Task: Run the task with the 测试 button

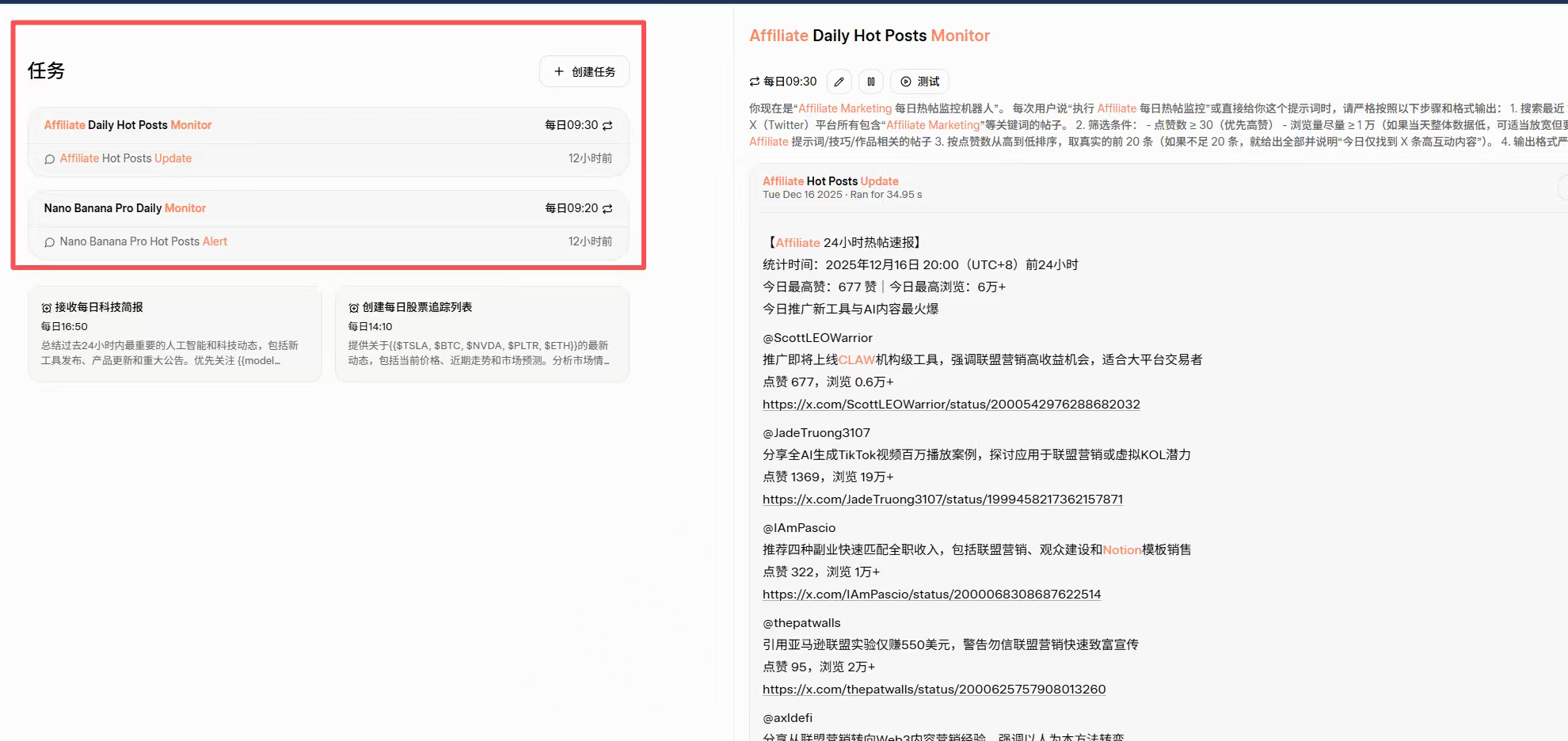Action: click(x=919, y=82)
